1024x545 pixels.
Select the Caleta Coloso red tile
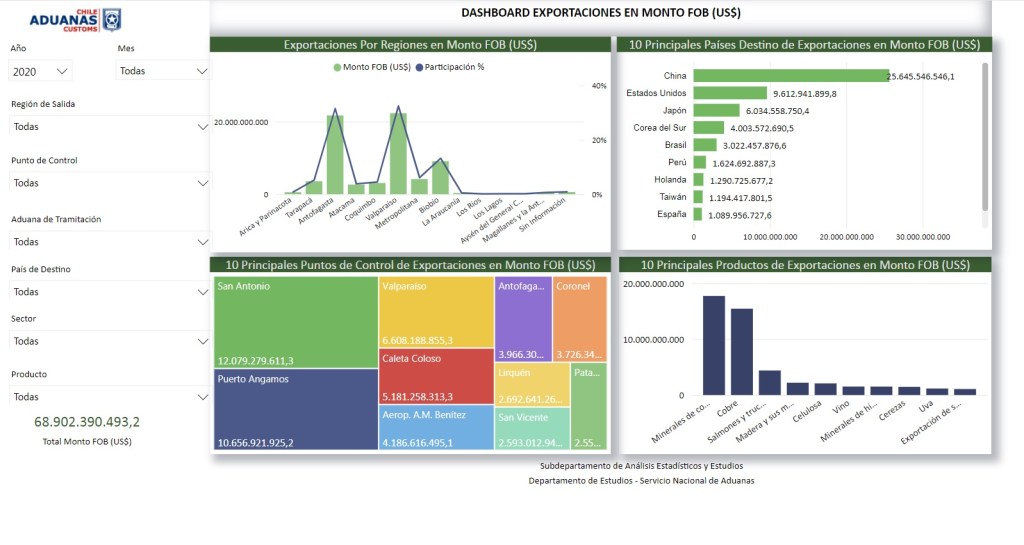click(x=435, y=375)
